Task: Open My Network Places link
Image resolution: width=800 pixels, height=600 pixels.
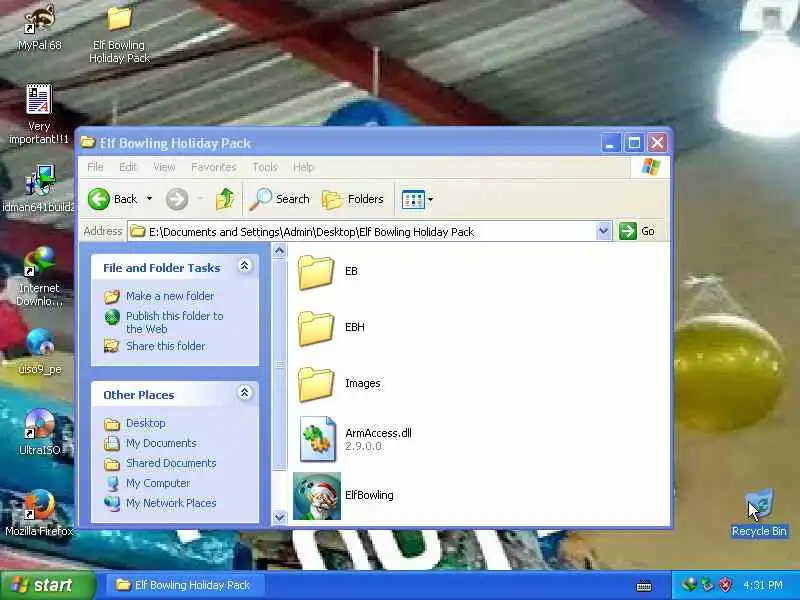Action: [x=171, y=503]
